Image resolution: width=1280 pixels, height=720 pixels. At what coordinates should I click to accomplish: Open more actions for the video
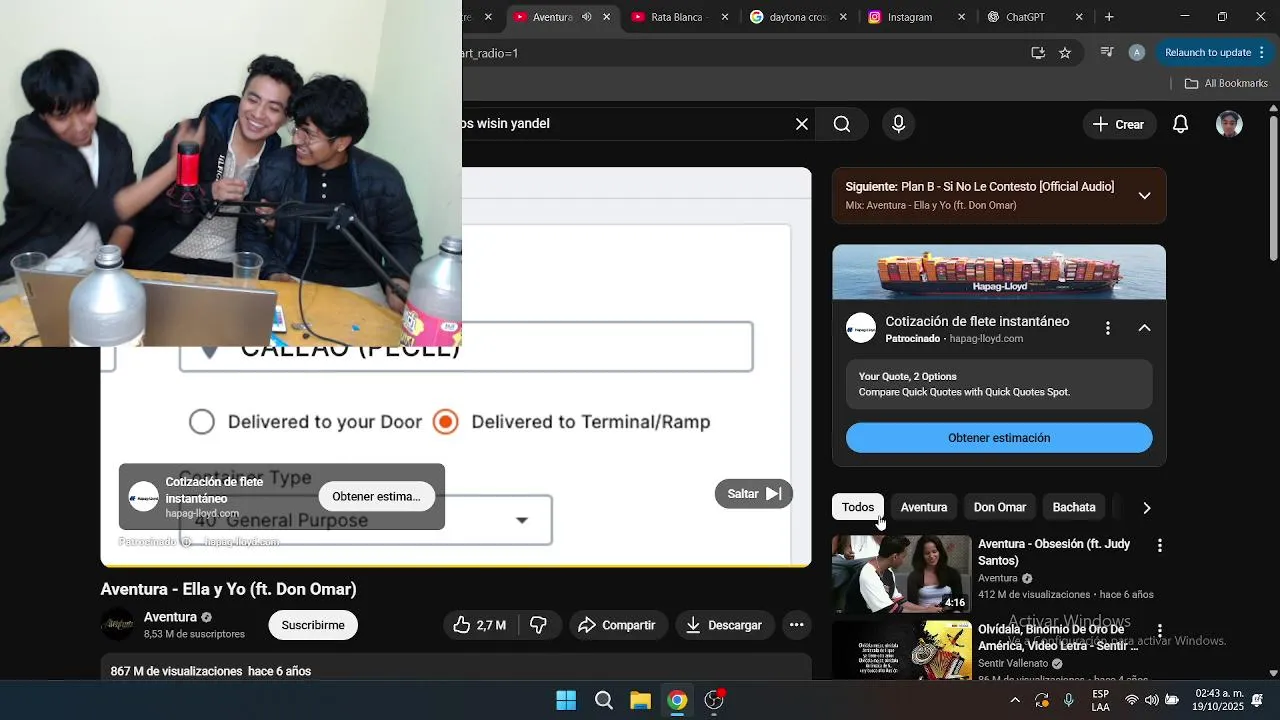(796, 625)
